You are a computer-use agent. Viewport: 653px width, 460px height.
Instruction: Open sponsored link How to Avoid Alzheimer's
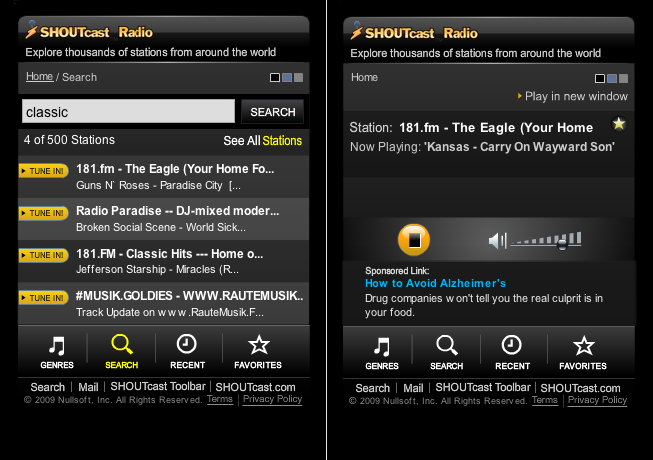435,283
